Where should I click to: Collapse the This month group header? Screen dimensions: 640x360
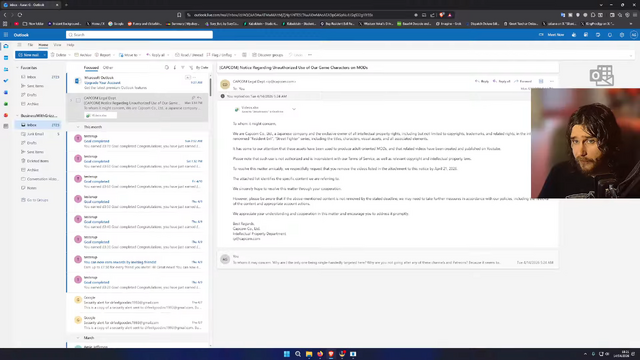[78, 127]
